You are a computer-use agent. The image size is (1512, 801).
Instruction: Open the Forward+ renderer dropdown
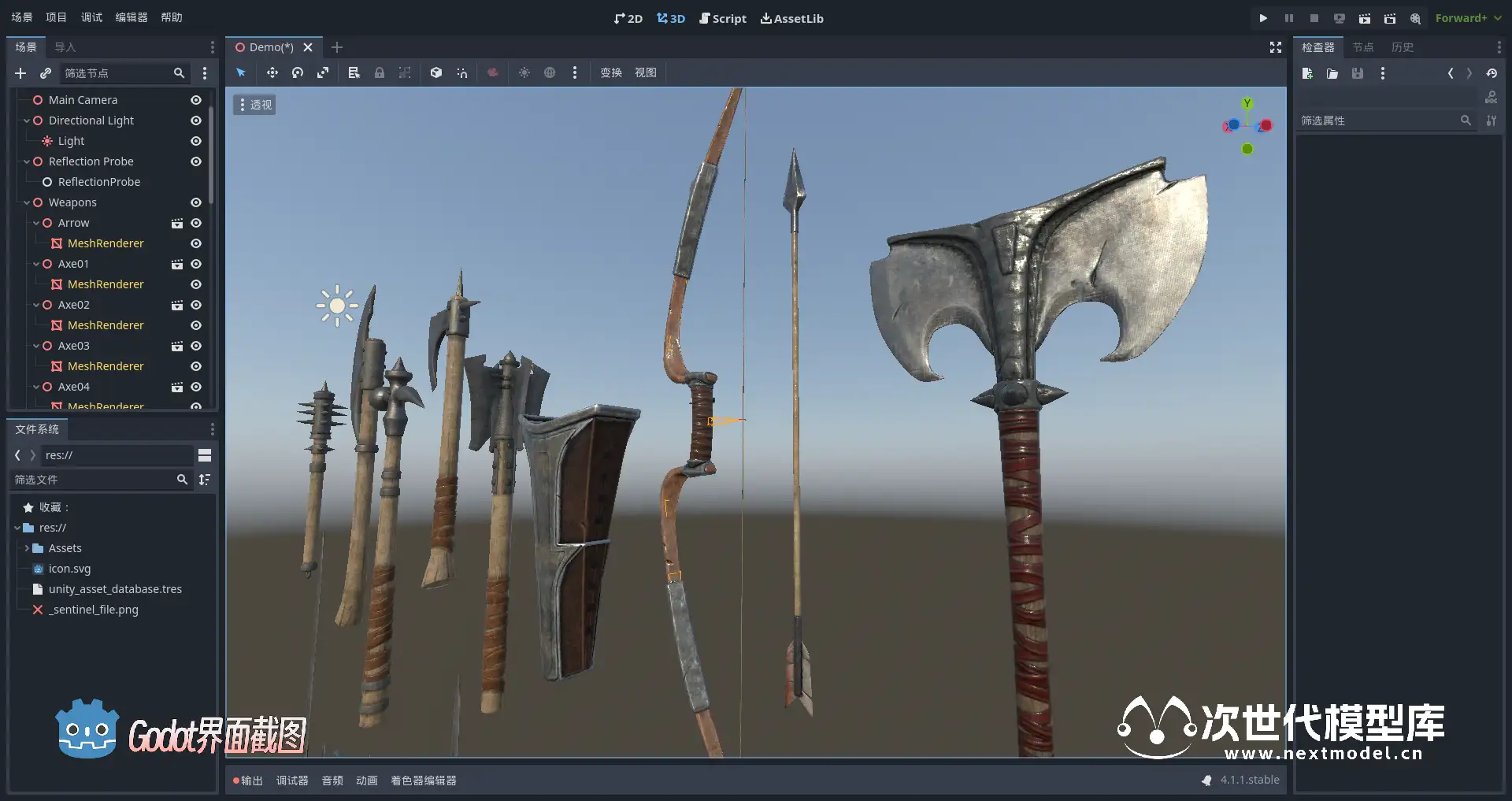(x=1468, y=18)
